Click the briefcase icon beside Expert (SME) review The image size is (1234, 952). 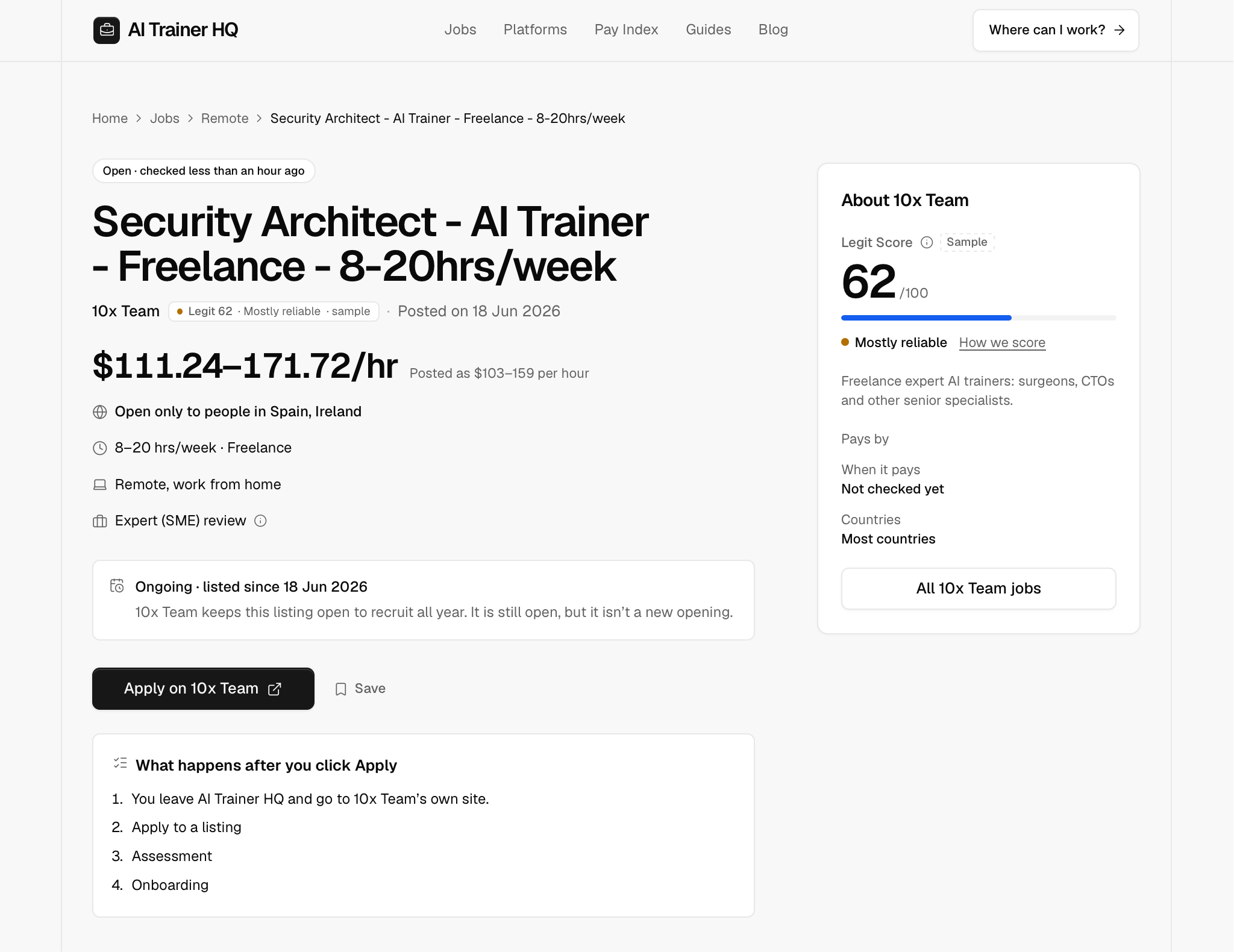coord(100,521)
